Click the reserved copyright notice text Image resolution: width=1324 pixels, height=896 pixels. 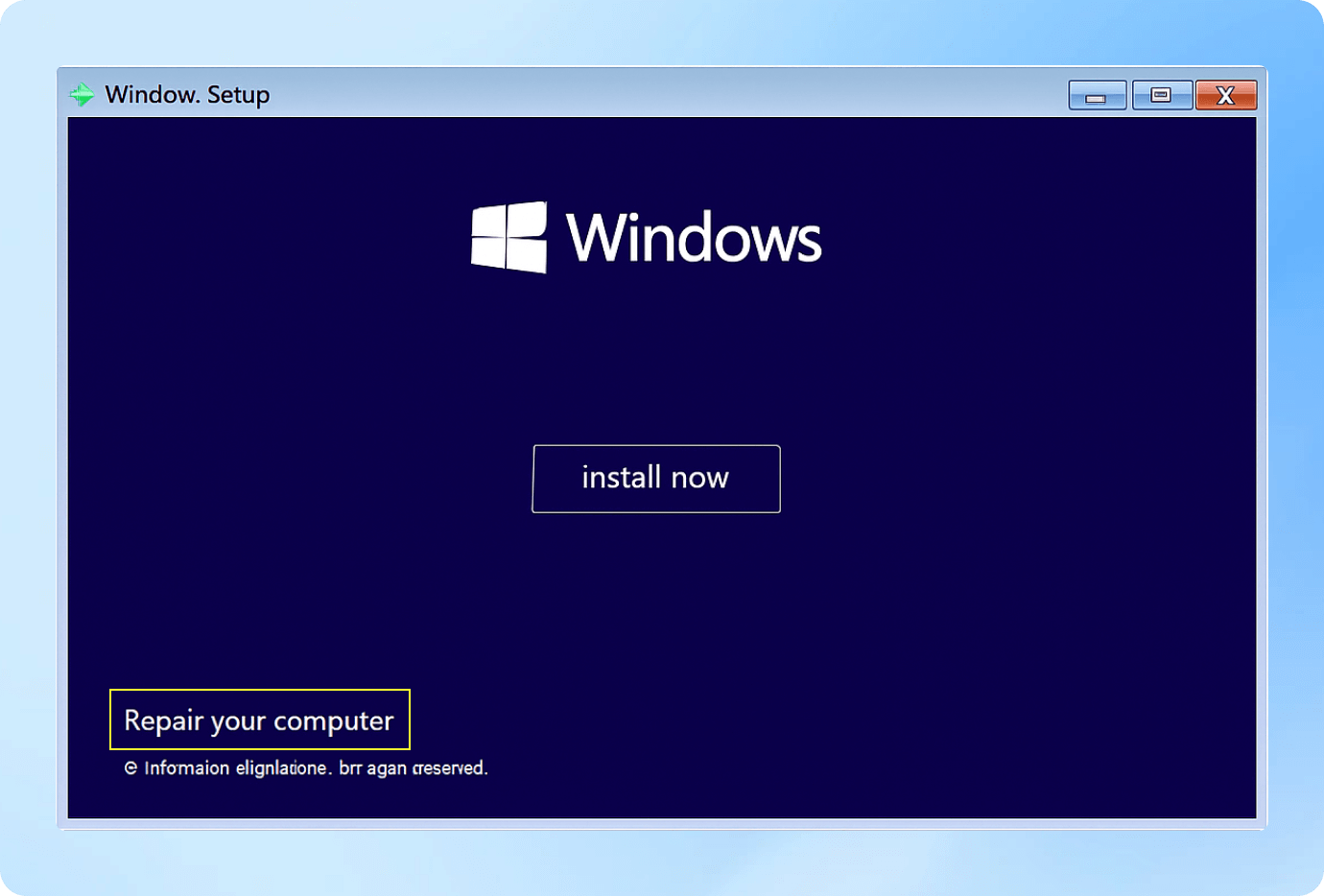click(x=306, y=767)
